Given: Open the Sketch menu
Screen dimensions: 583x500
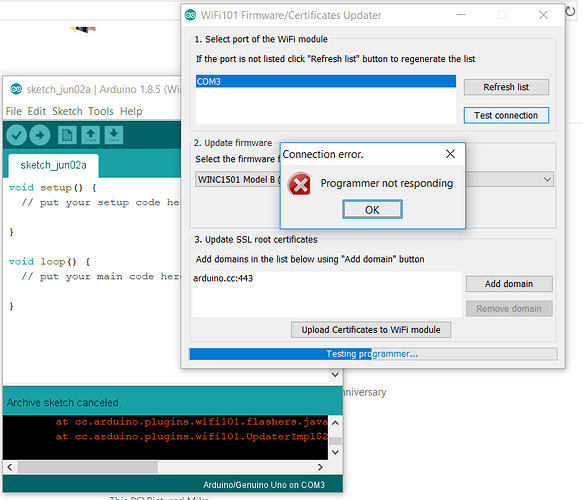Looking at the screenshot, I should point(67,111).
